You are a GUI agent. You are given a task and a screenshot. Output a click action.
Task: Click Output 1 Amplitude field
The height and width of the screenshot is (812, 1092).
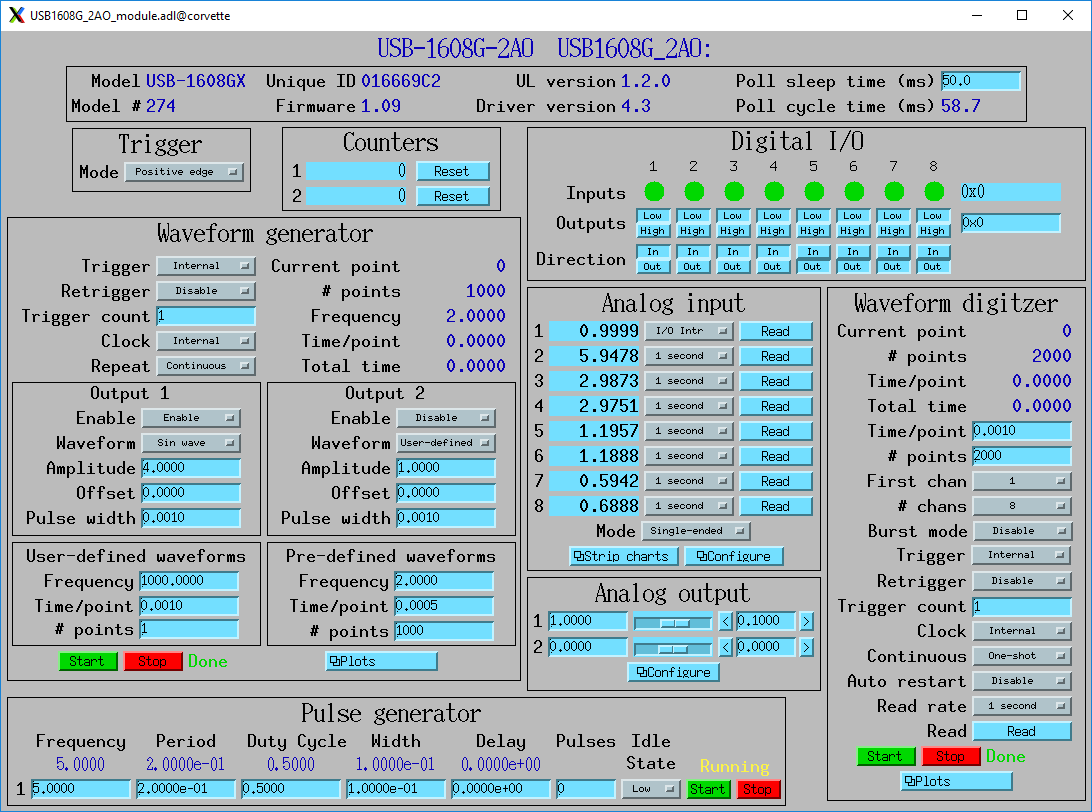pyautogui.click(x=191, y=468)
